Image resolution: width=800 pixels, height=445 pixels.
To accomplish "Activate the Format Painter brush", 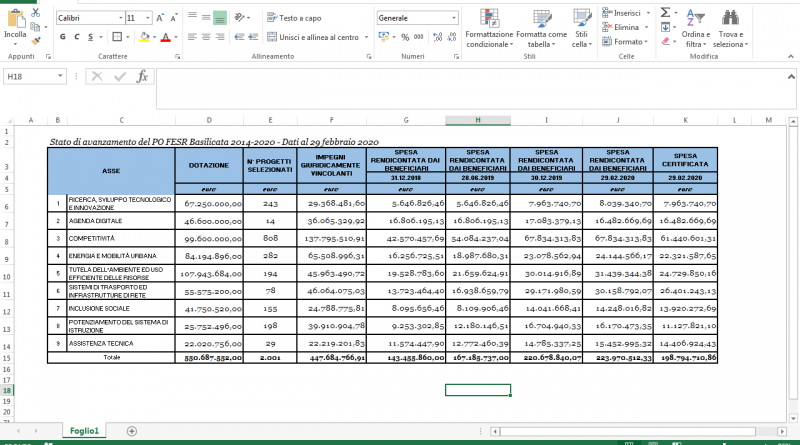I will pyautogui.click(x=35, y=40).
